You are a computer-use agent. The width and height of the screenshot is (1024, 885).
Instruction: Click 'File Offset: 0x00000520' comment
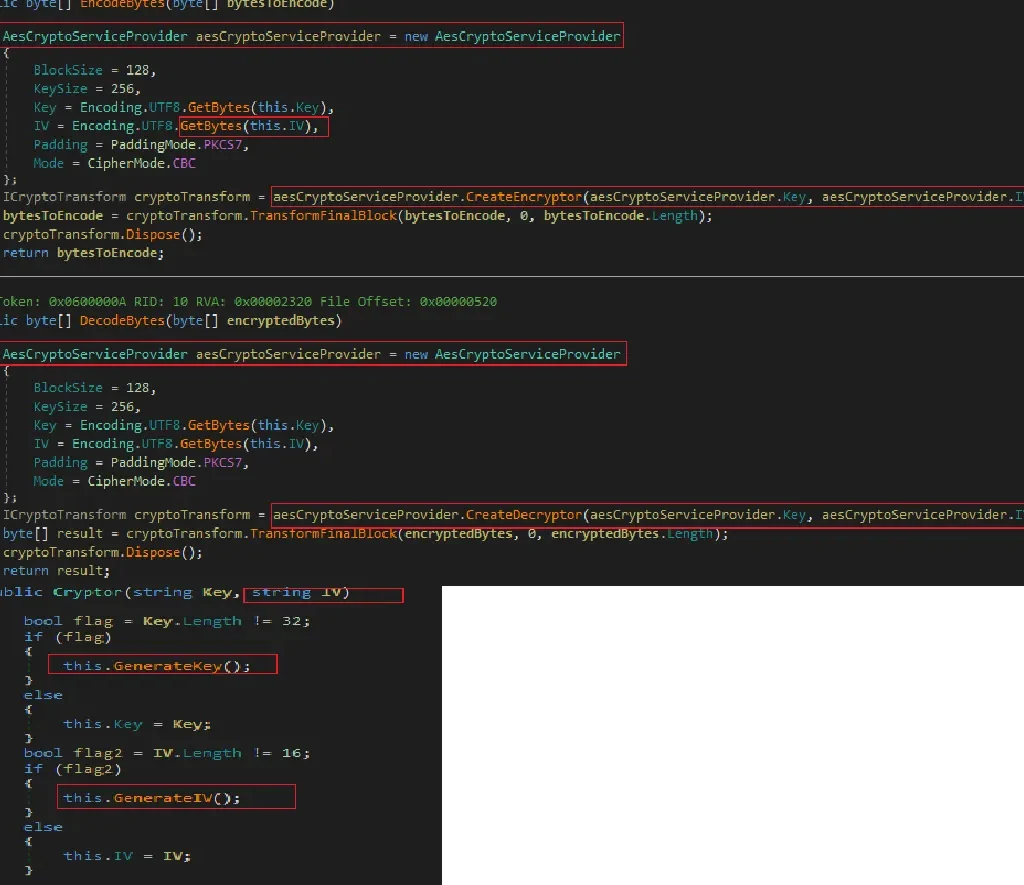[408, 302]
